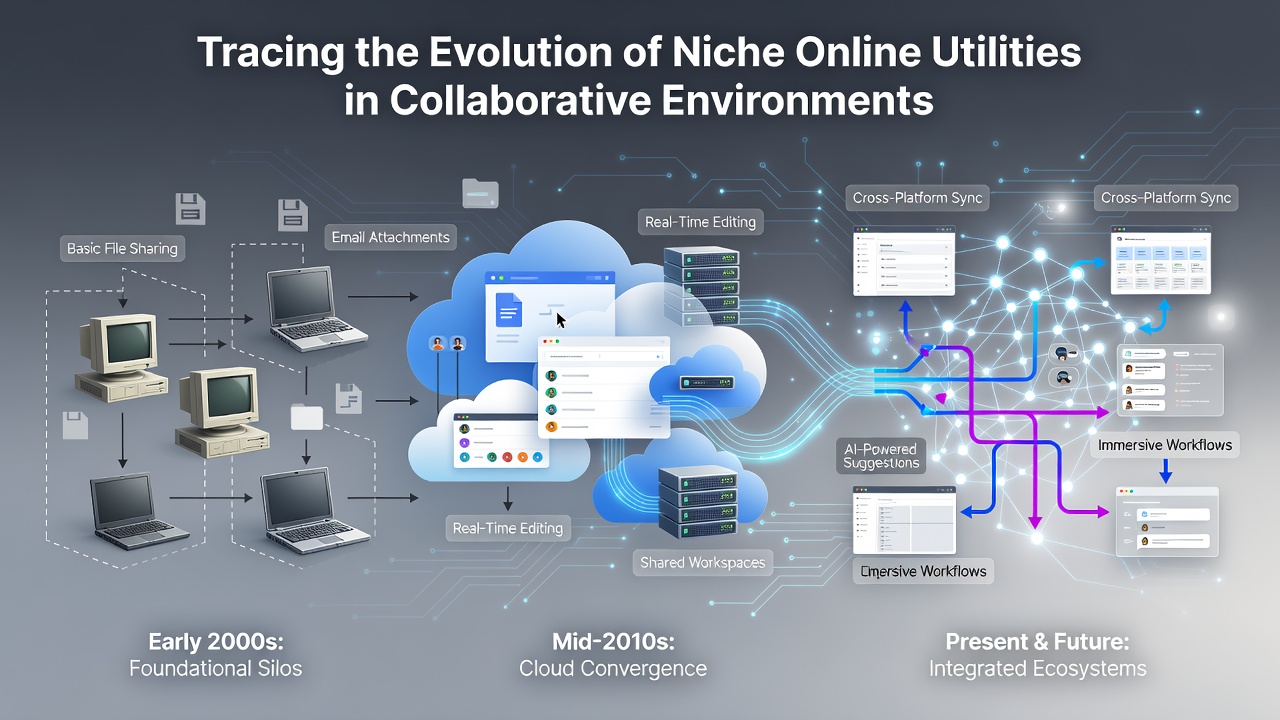Click the black mouse cursor in the cloud window
Screen dimensions: 1280x720
pyautogui.click(x=562, y=320)
